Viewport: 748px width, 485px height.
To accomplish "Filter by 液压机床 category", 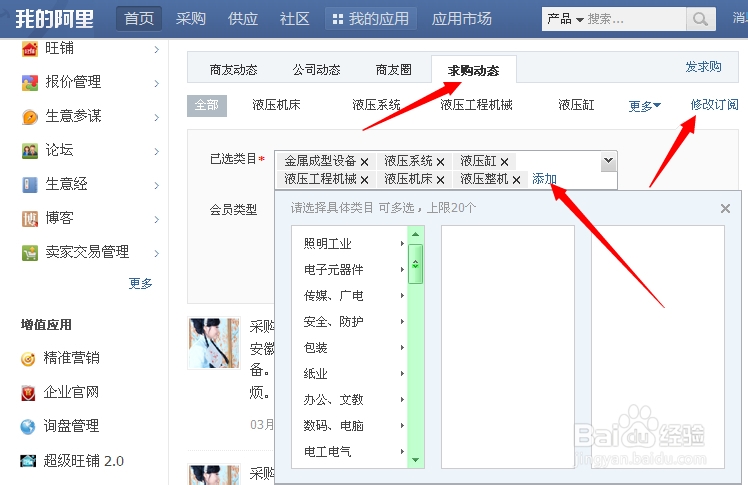I will pyautogui.click(x=276, y=105).
